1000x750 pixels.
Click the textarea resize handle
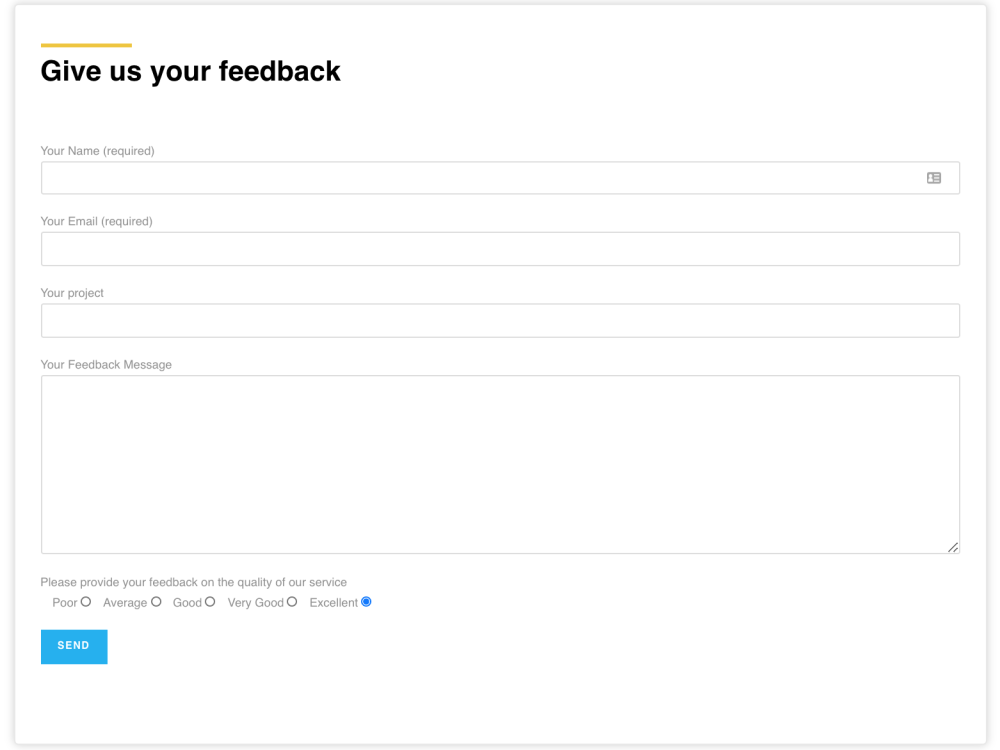(951, 547)
